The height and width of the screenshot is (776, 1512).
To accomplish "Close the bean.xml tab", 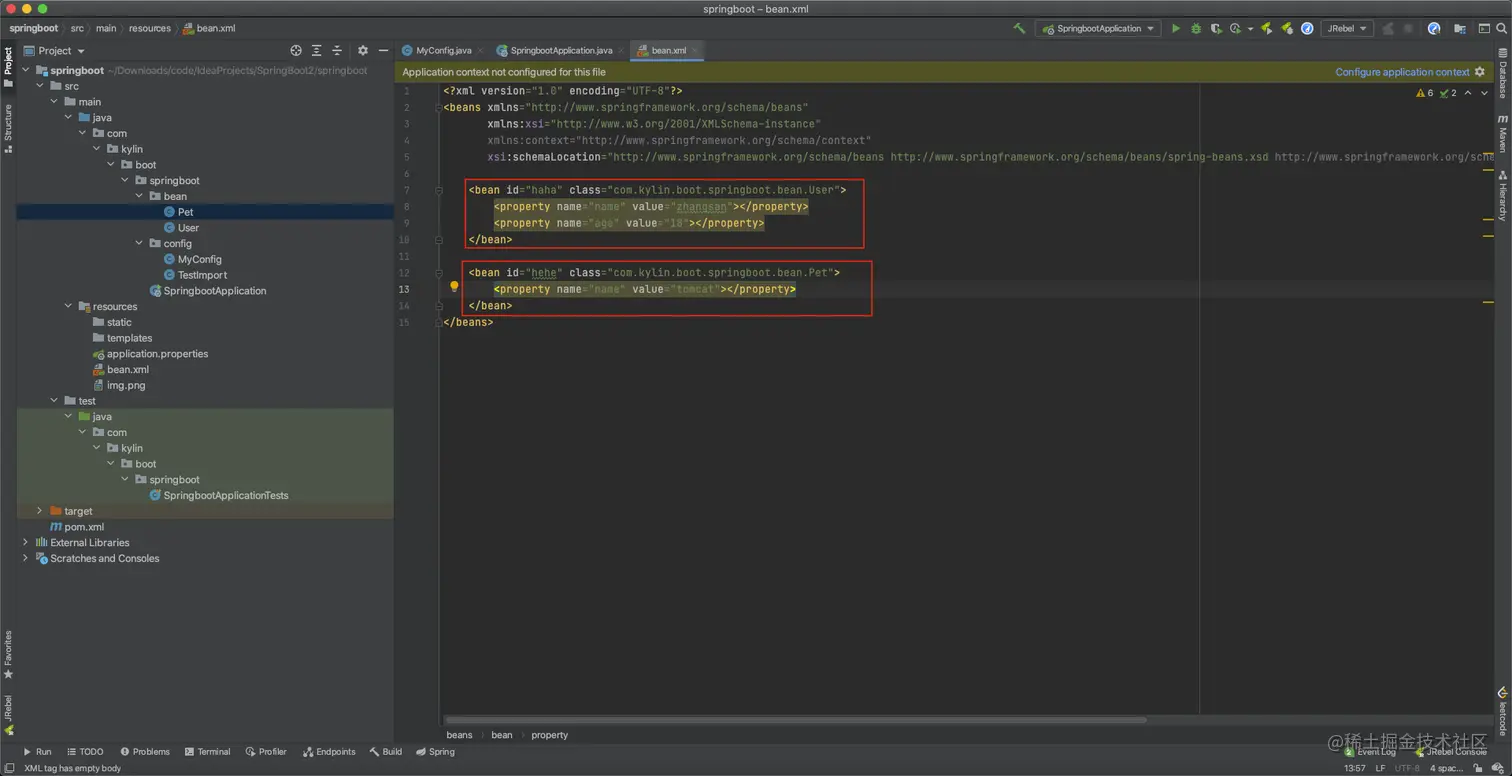I will point(695,50).
